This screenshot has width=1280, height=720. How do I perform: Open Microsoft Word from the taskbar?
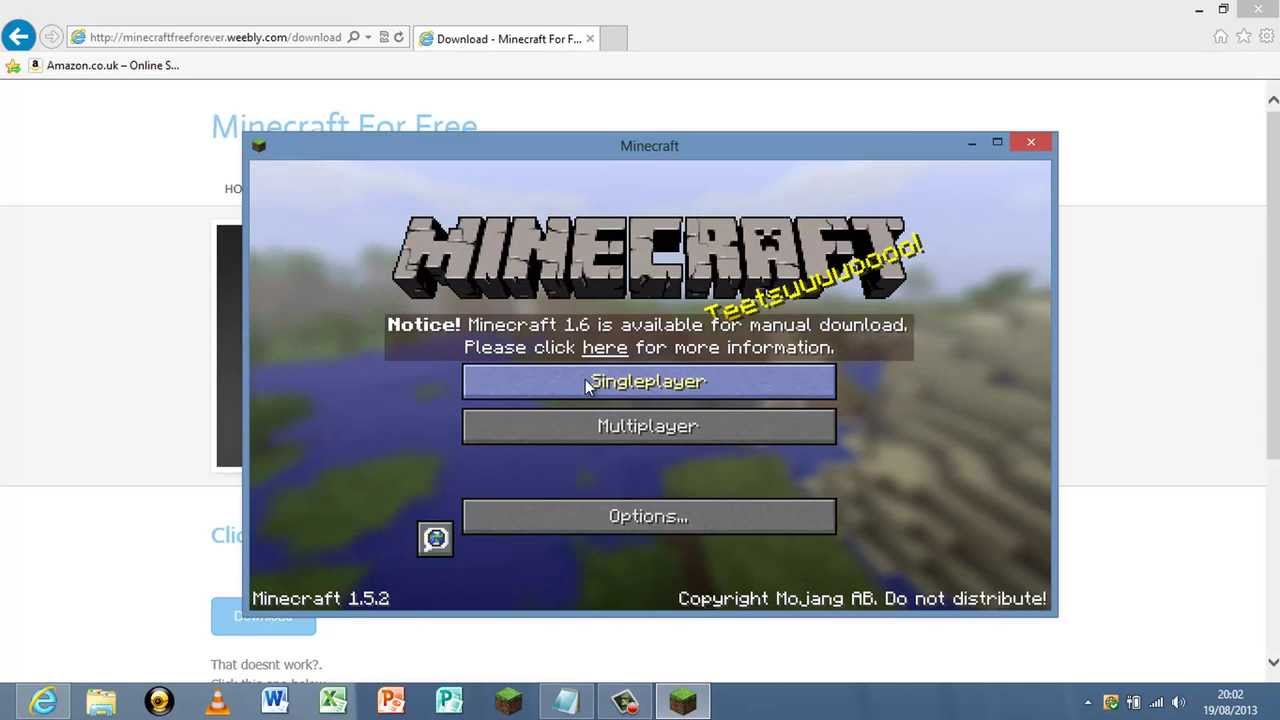[275, 701]
